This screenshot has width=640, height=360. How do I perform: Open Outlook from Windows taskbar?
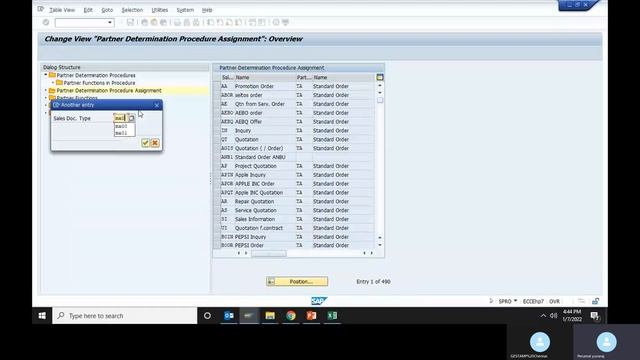[229, 316]
